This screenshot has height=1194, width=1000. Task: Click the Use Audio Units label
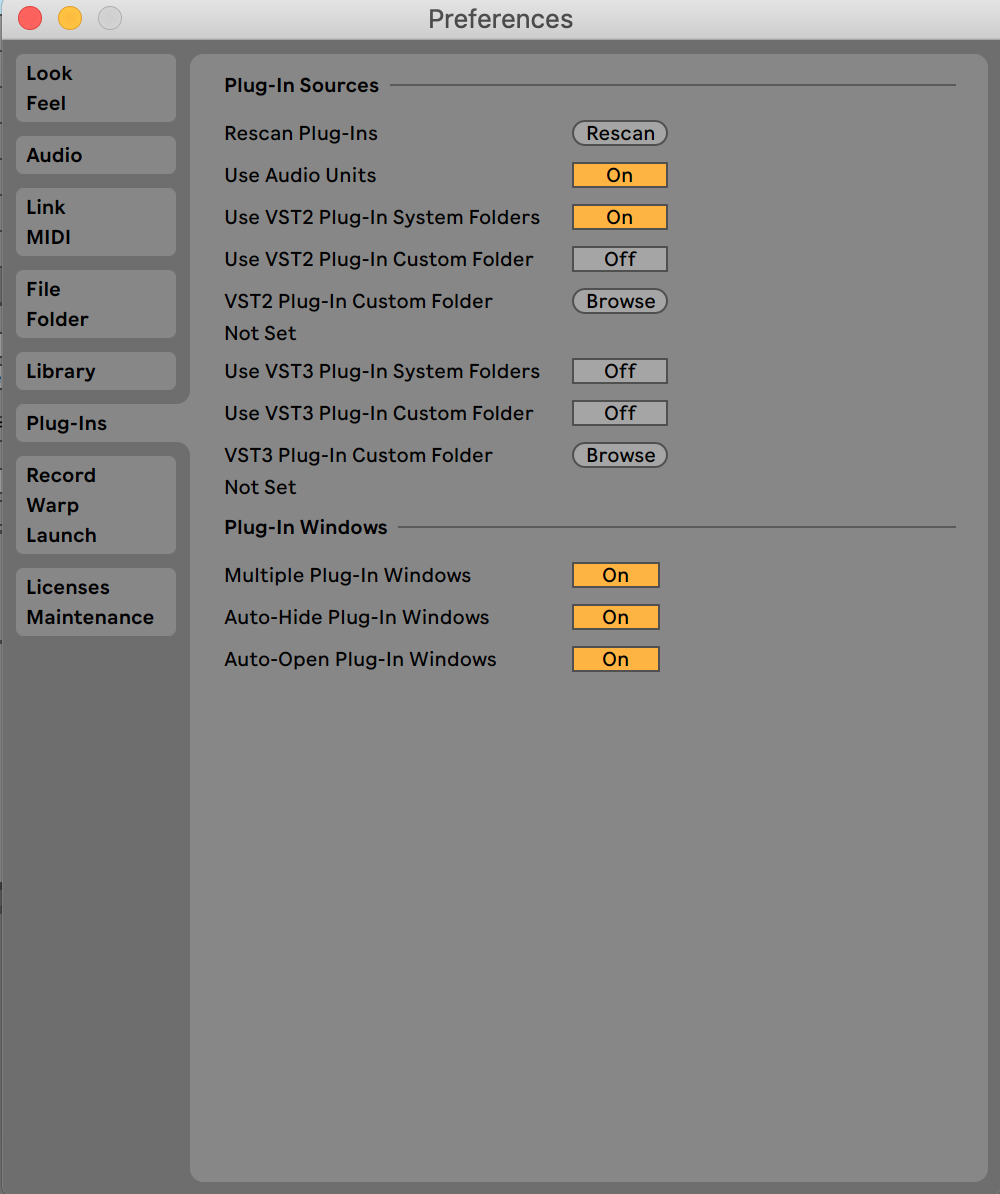click(300, 175)
